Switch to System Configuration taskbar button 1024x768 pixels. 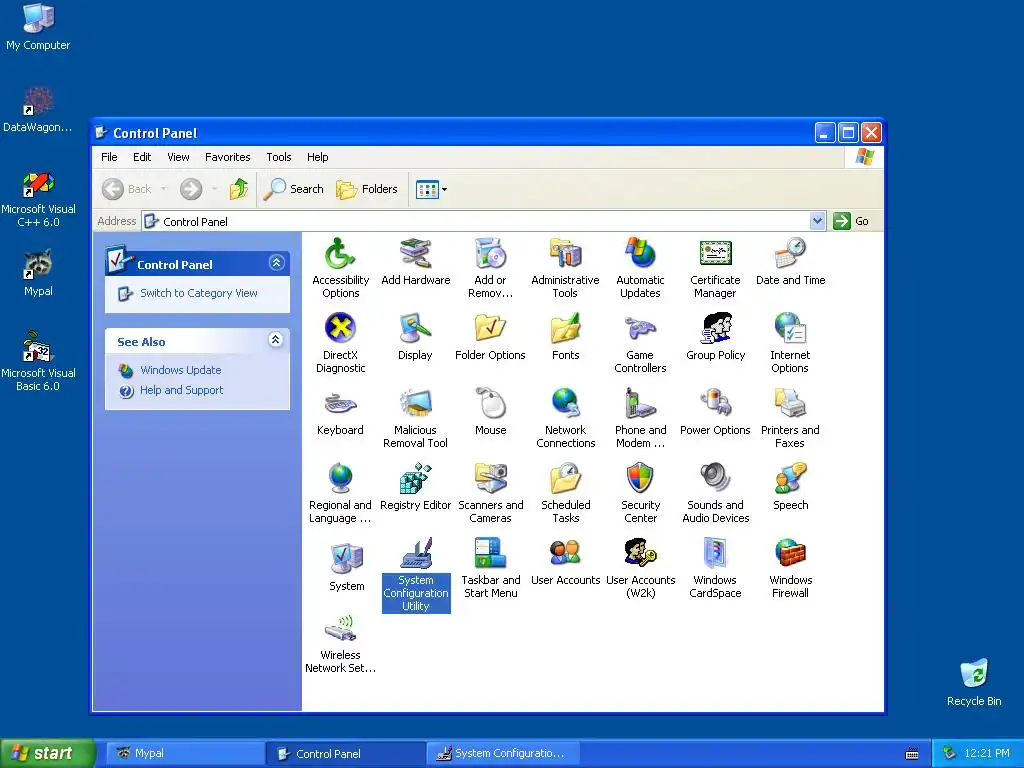(x=503, y=753)
